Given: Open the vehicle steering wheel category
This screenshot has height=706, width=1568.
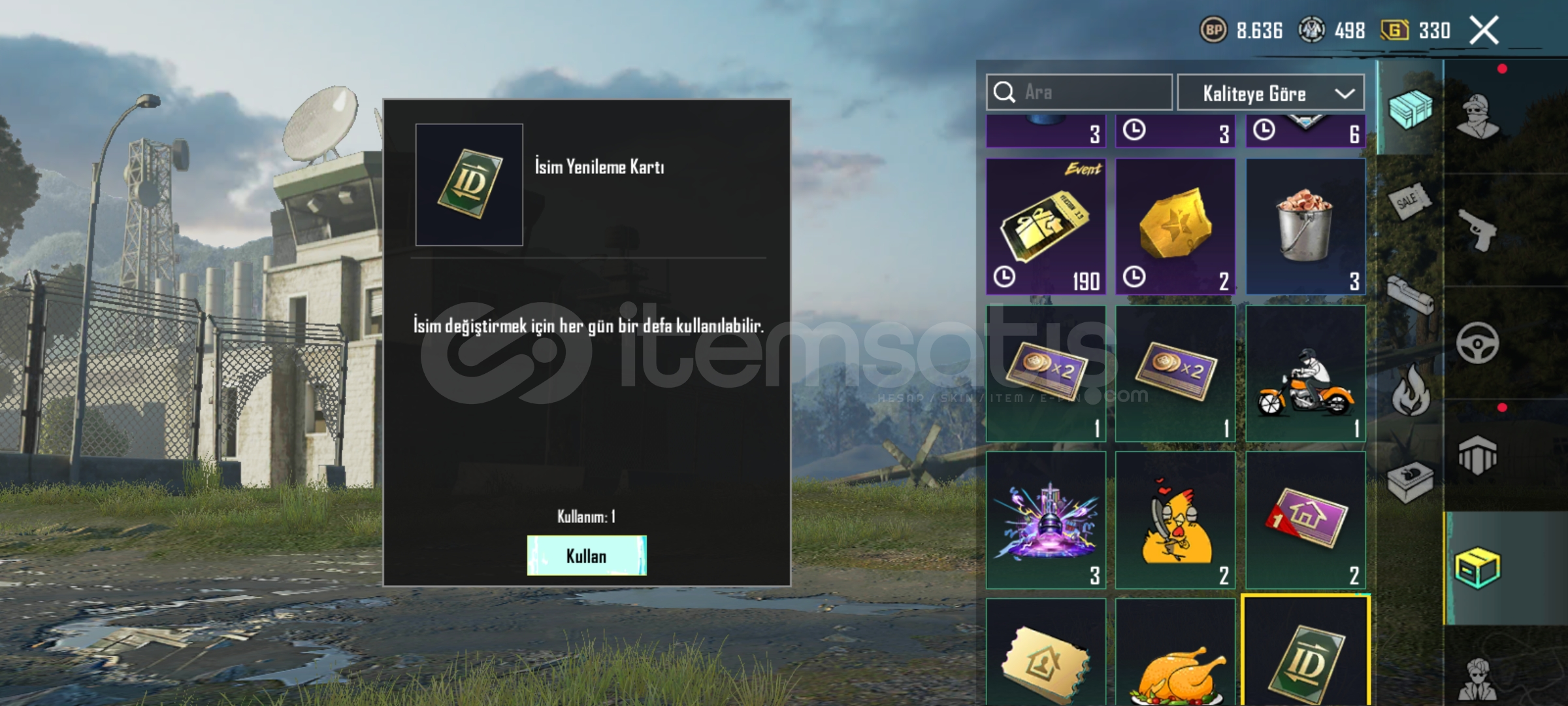Looking at the screenshot, I should click(x=1478, y=343).
